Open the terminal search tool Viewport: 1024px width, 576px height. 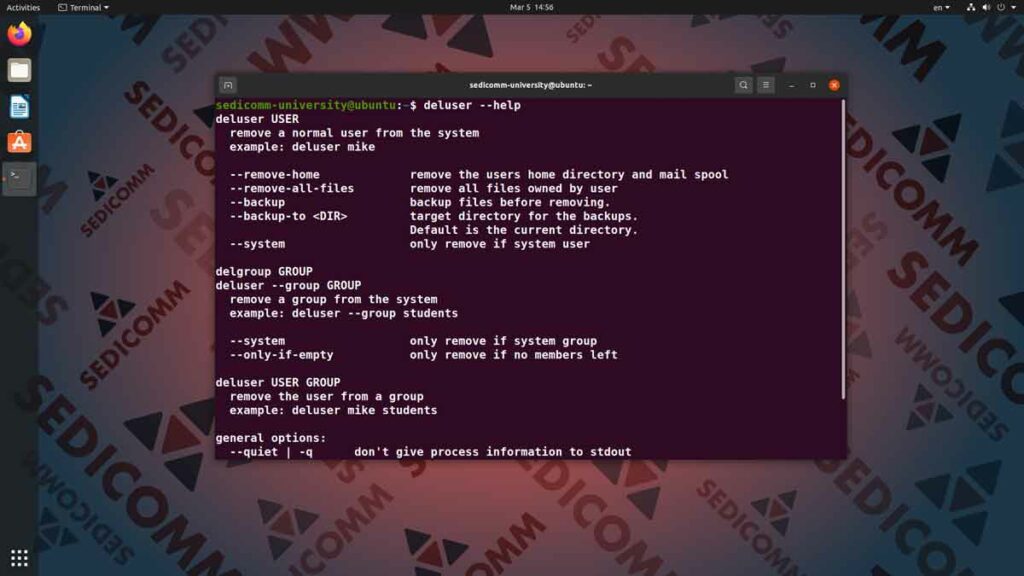coord(743,85)
